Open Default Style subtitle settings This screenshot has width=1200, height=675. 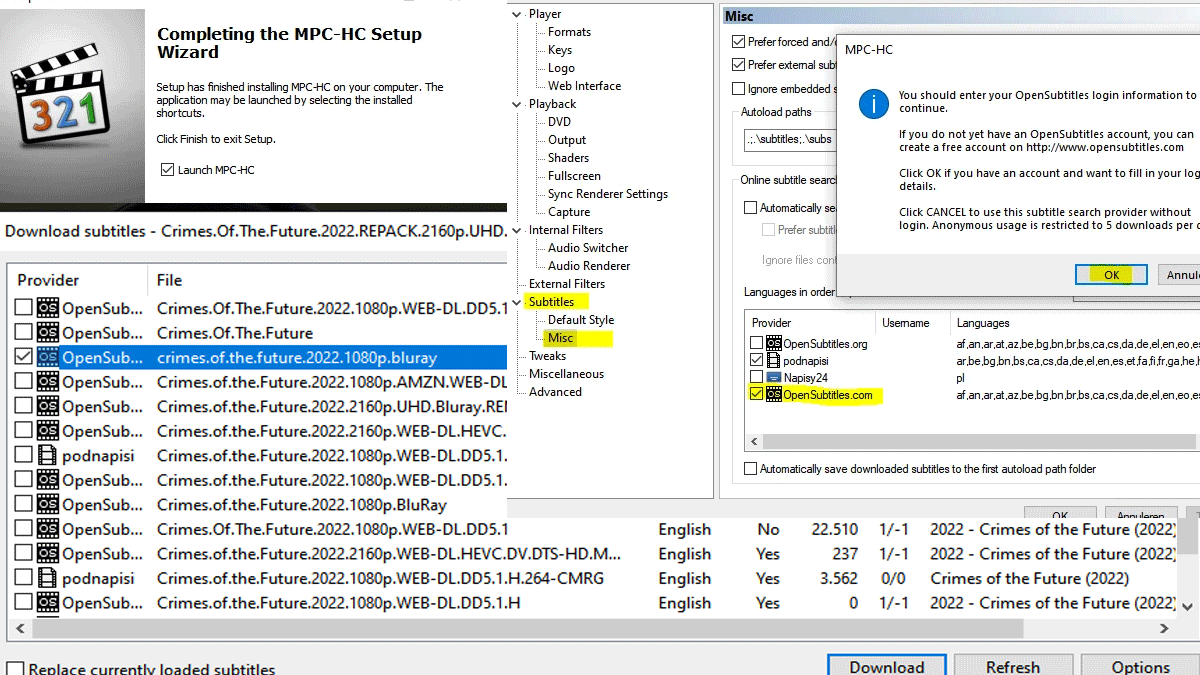(580, 320)
